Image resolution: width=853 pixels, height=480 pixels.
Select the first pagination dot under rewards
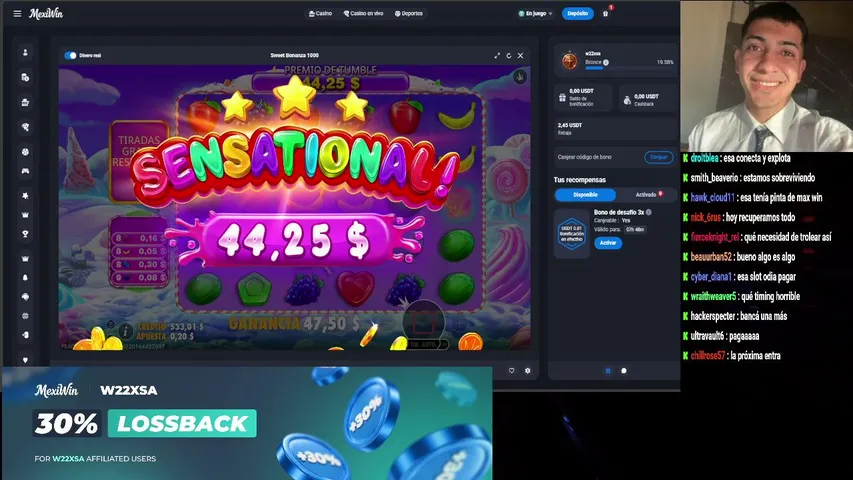click(608, 371)
